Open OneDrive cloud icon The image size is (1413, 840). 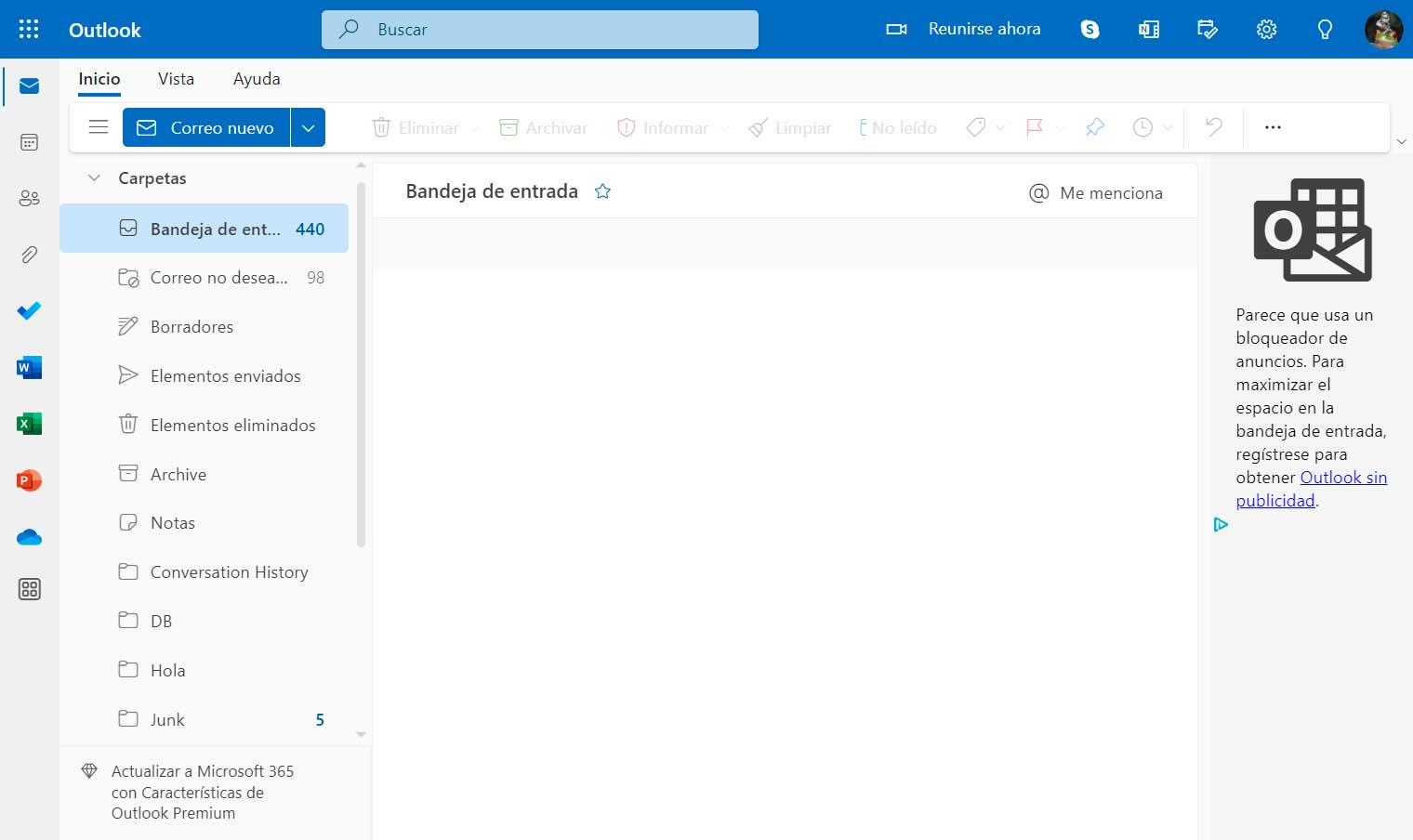pos(29,537)
